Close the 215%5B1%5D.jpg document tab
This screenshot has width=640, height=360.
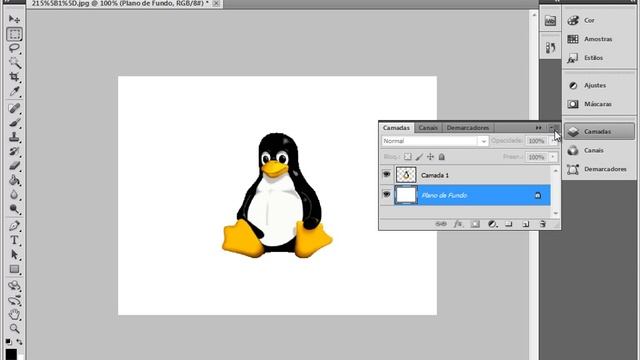click(216, 3)
